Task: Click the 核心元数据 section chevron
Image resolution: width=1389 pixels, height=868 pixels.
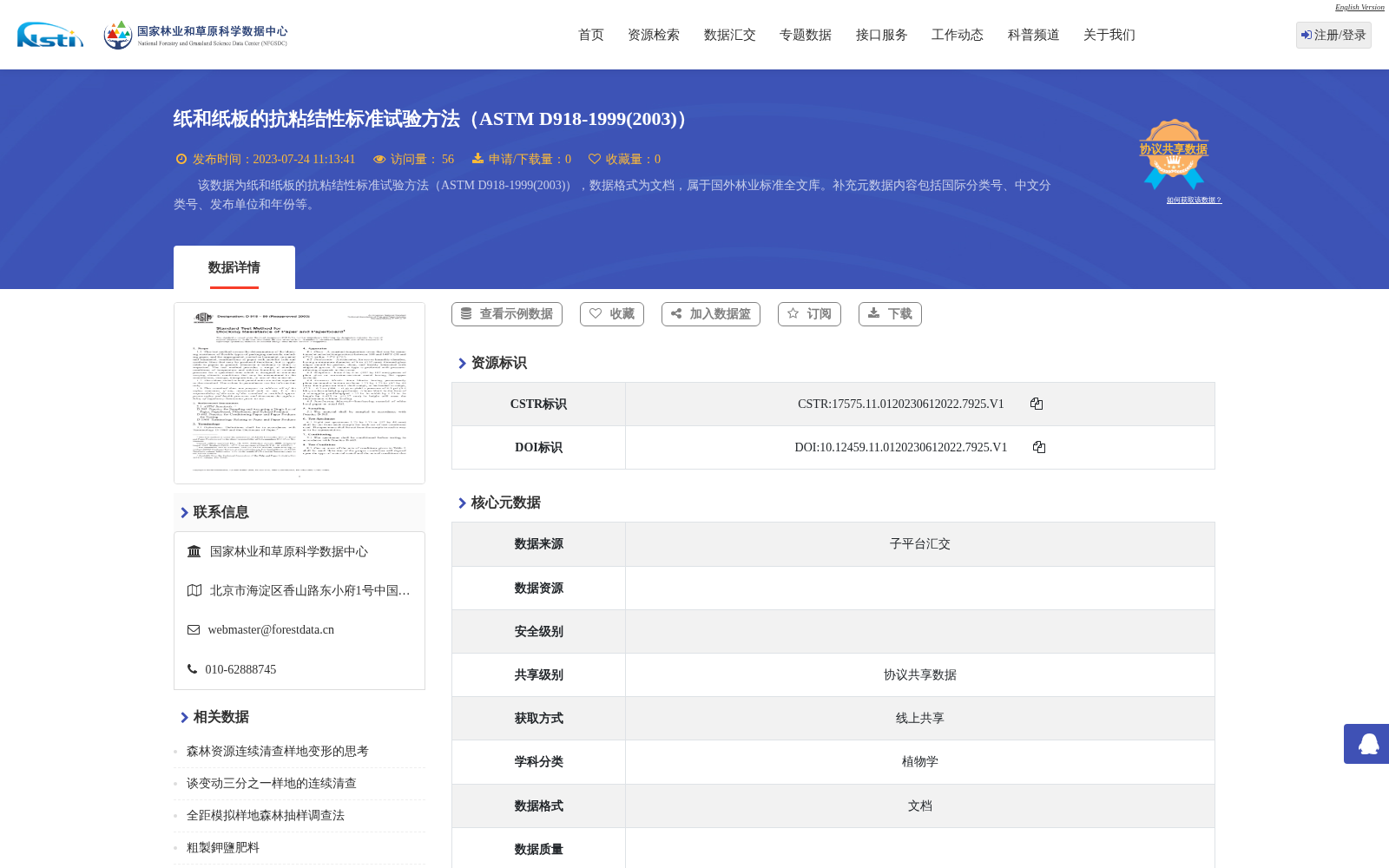Action: point(462,503)
